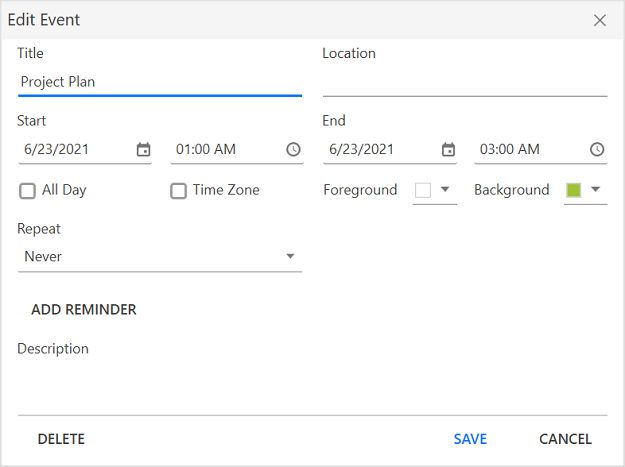Focus the Title field containing Project Plan
Screen dimensions: 625x467
[160, 82]
